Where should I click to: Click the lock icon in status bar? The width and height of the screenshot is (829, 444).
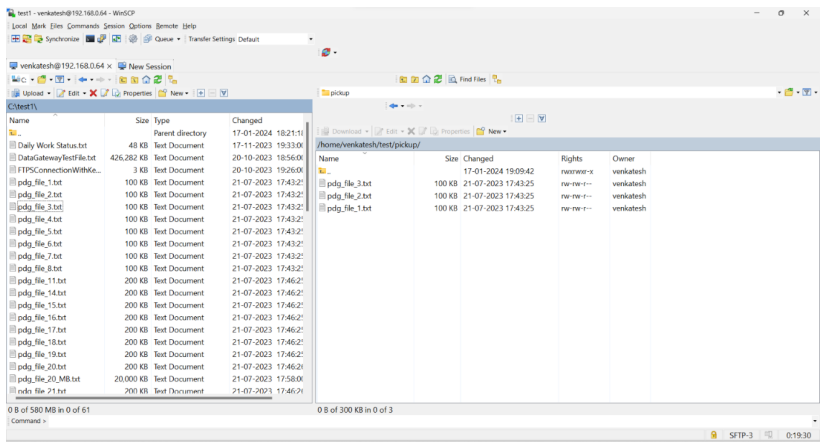(x=713, y=435)
